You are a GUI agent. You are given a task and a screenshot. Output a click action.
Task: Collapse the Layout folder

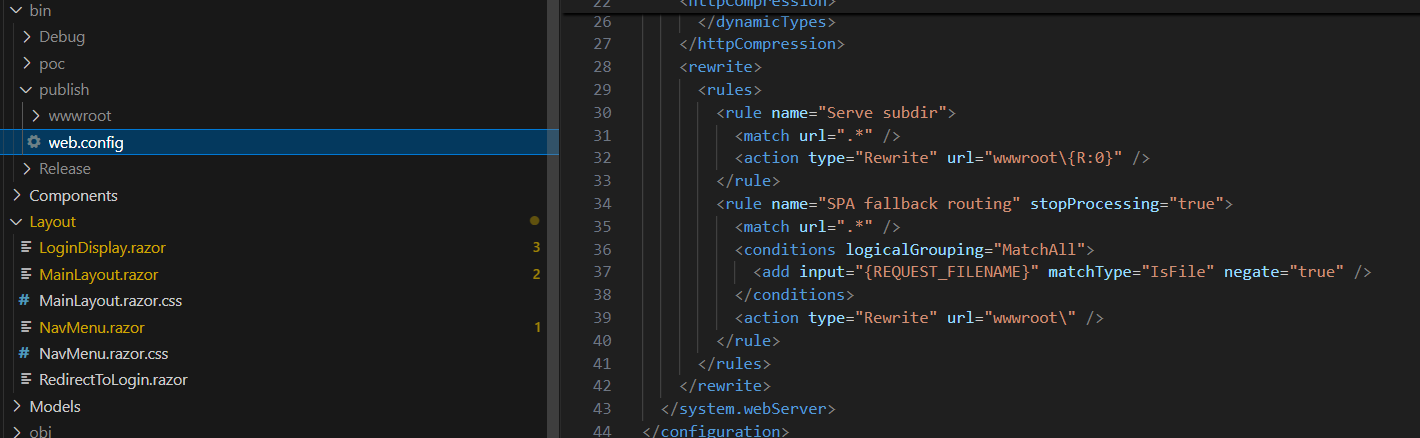click(x=16, y=222)
